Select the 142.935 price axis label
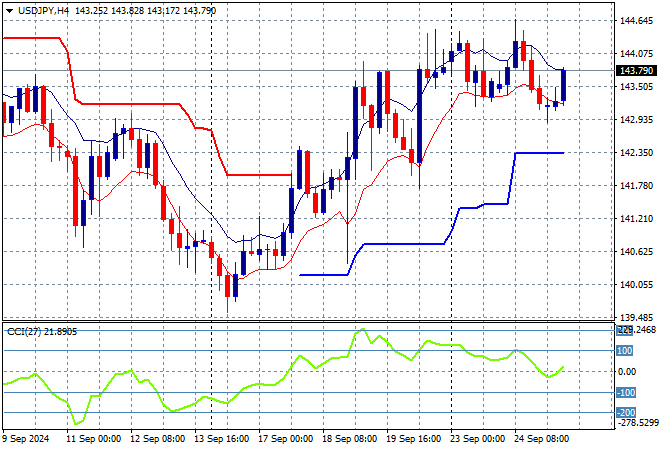 [x=636, y=120]
